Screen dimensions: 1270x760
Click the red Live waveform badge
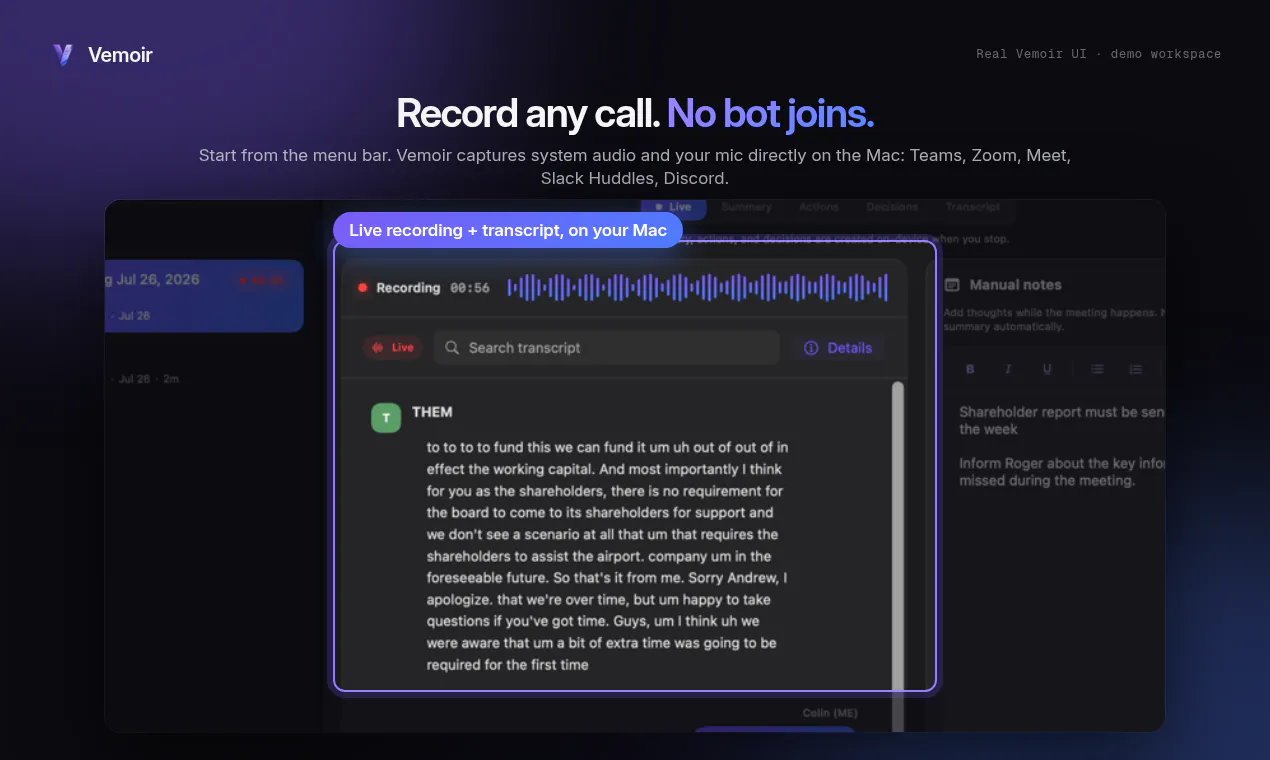pos(393,348)
